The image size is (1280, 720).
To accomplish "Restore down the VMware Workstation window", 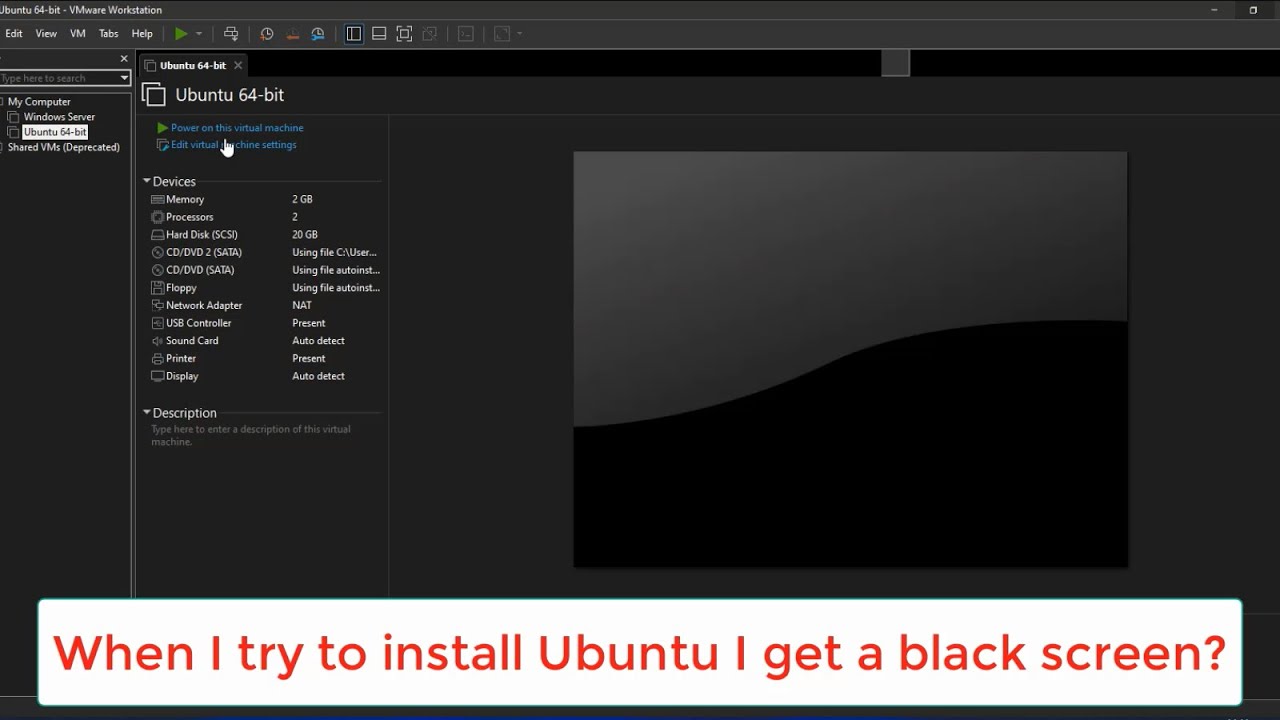I will point(1253,10).
